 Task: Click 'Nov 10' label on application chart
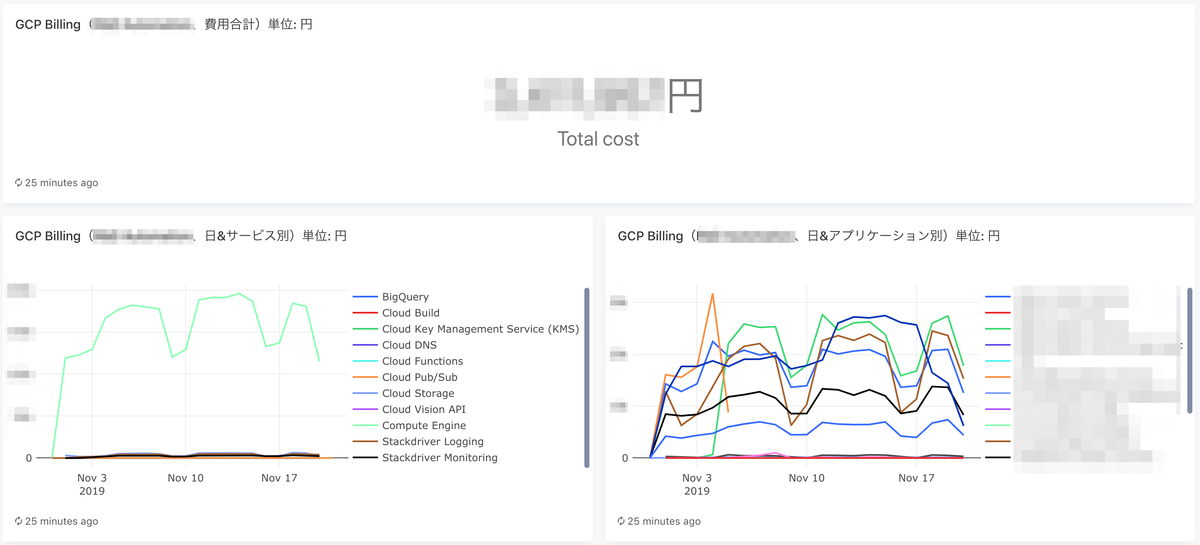805,478
